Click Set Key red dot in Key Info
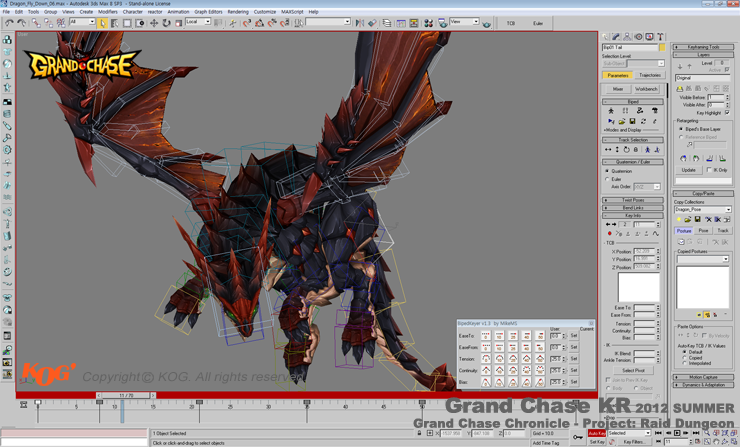 (x=609, y=234)
